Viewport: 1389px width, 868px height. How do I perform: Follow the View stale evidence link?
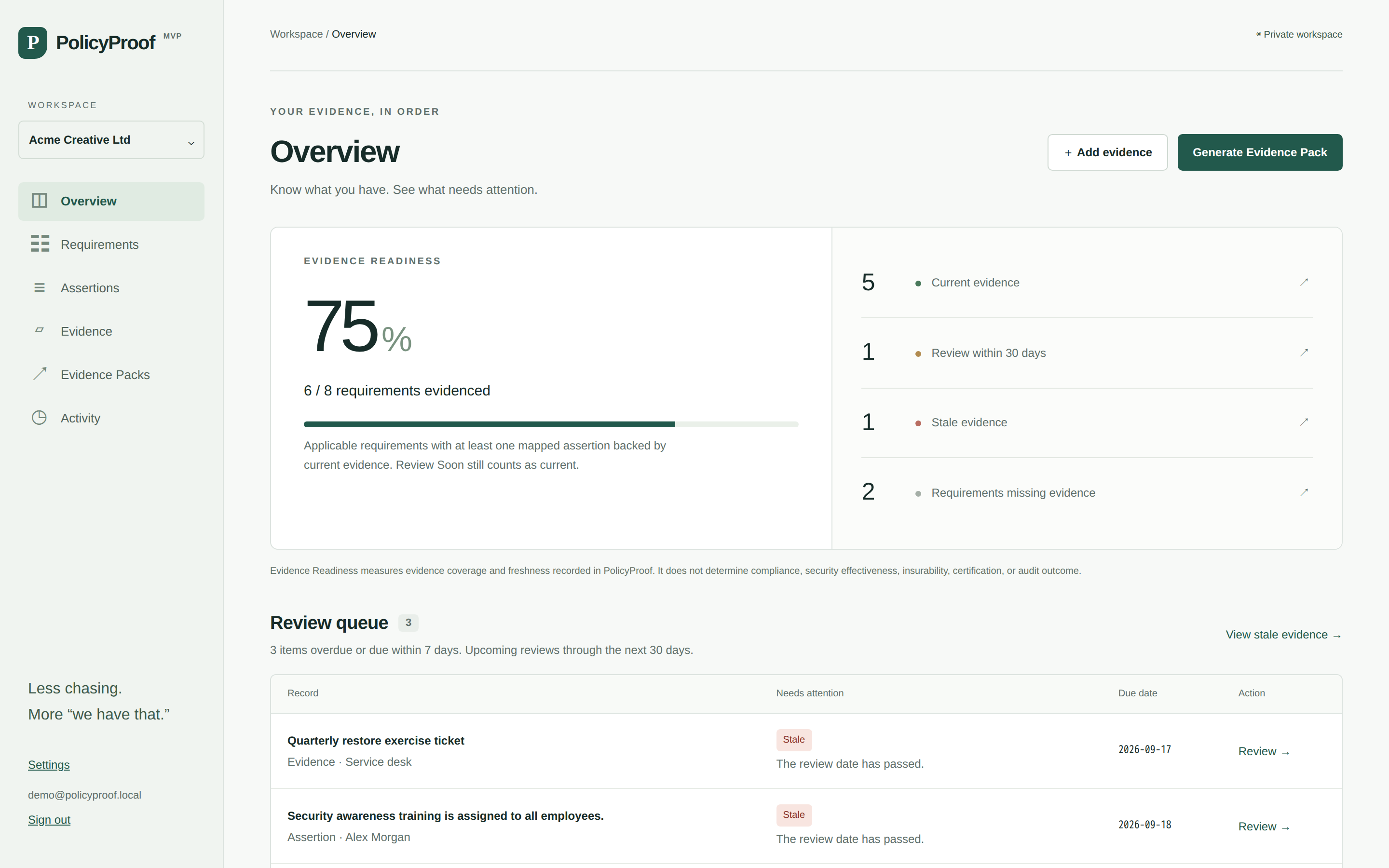1283,635
